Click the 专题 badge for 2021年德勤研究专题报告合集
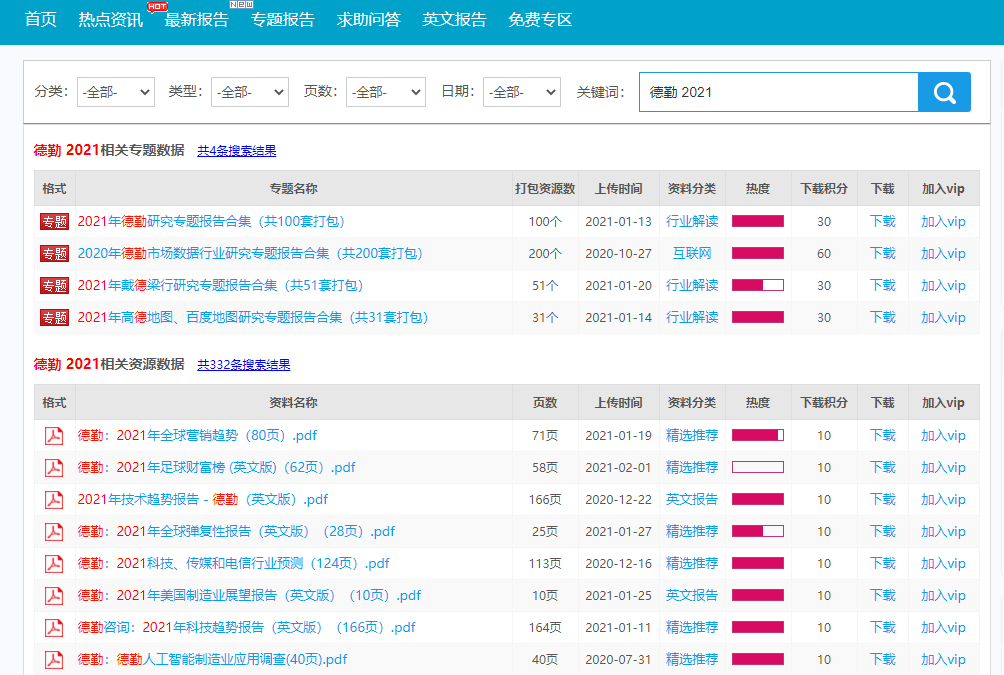 point(54,222)
